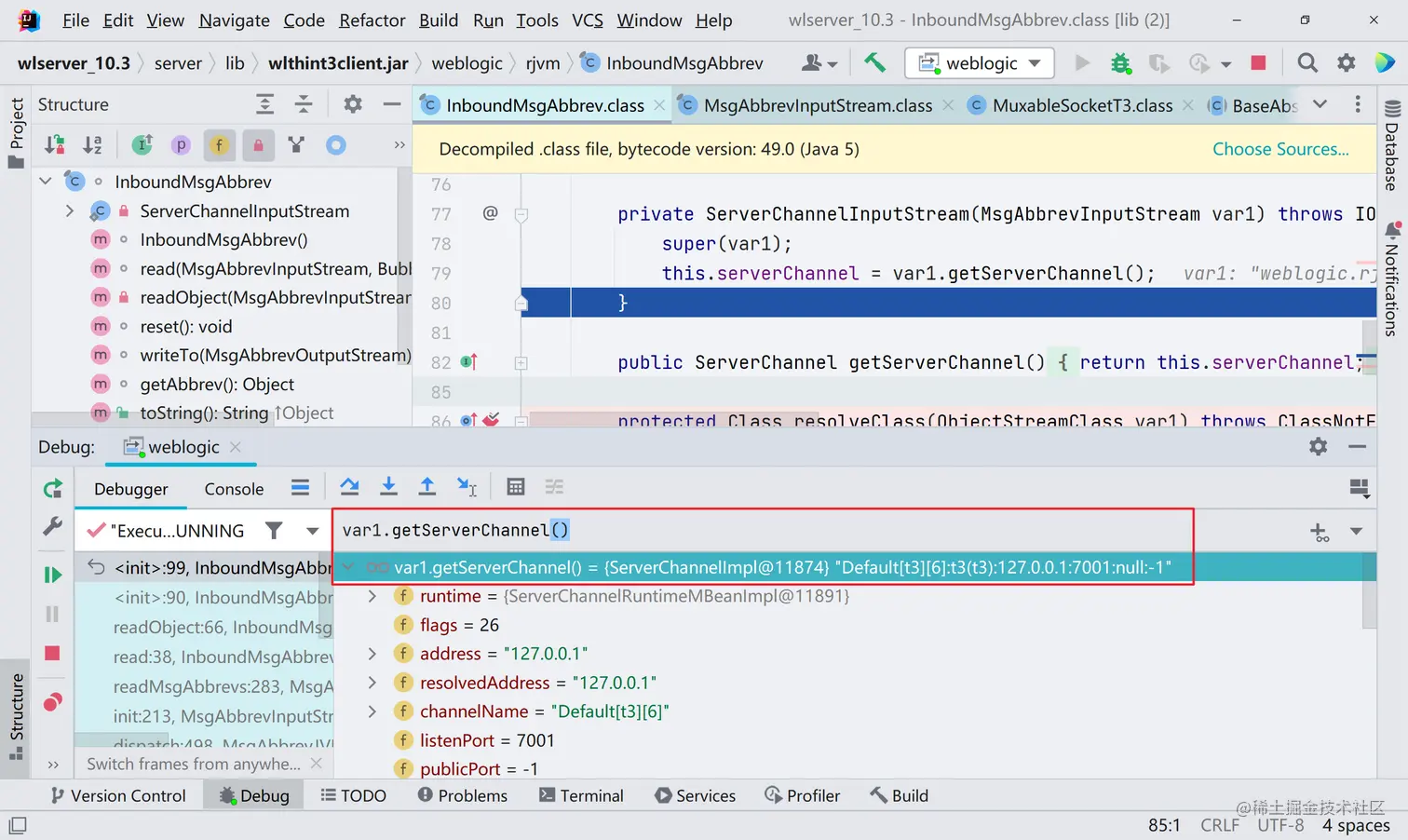Click Run to Cursor debugger icon

point(467,486)
